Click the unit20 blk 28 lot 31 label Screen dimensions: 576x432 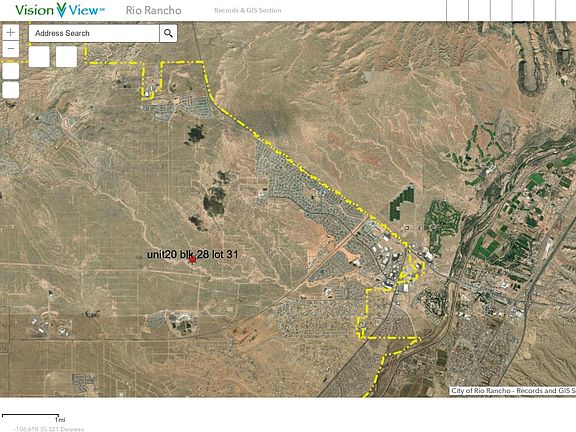[x=192, y=254]
